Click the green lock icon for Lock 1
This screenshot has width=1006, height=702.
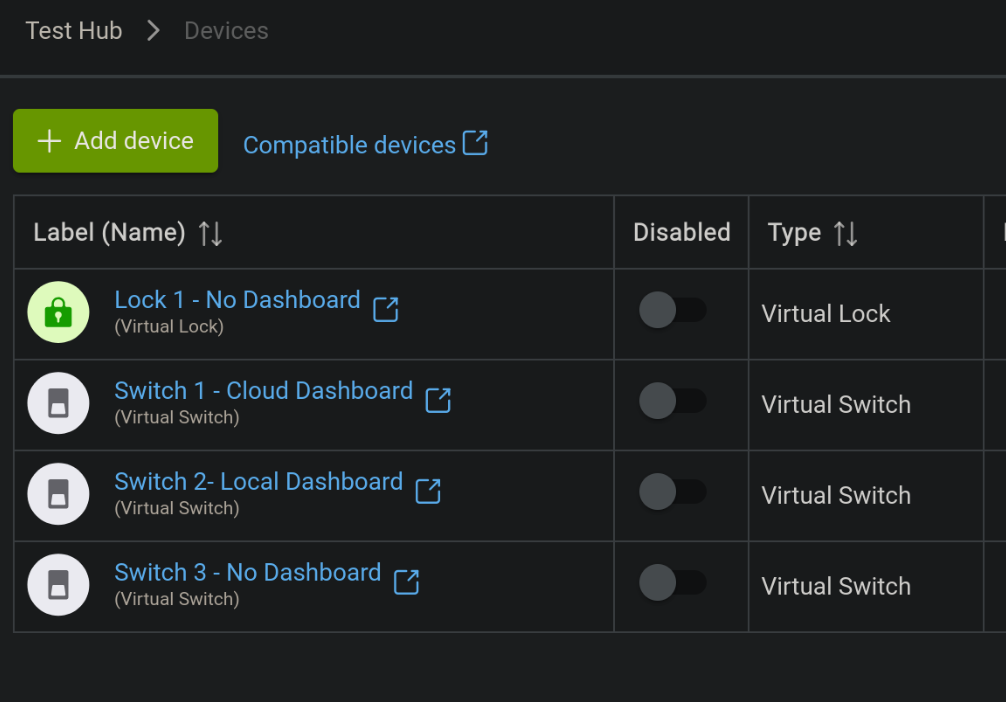58,313
